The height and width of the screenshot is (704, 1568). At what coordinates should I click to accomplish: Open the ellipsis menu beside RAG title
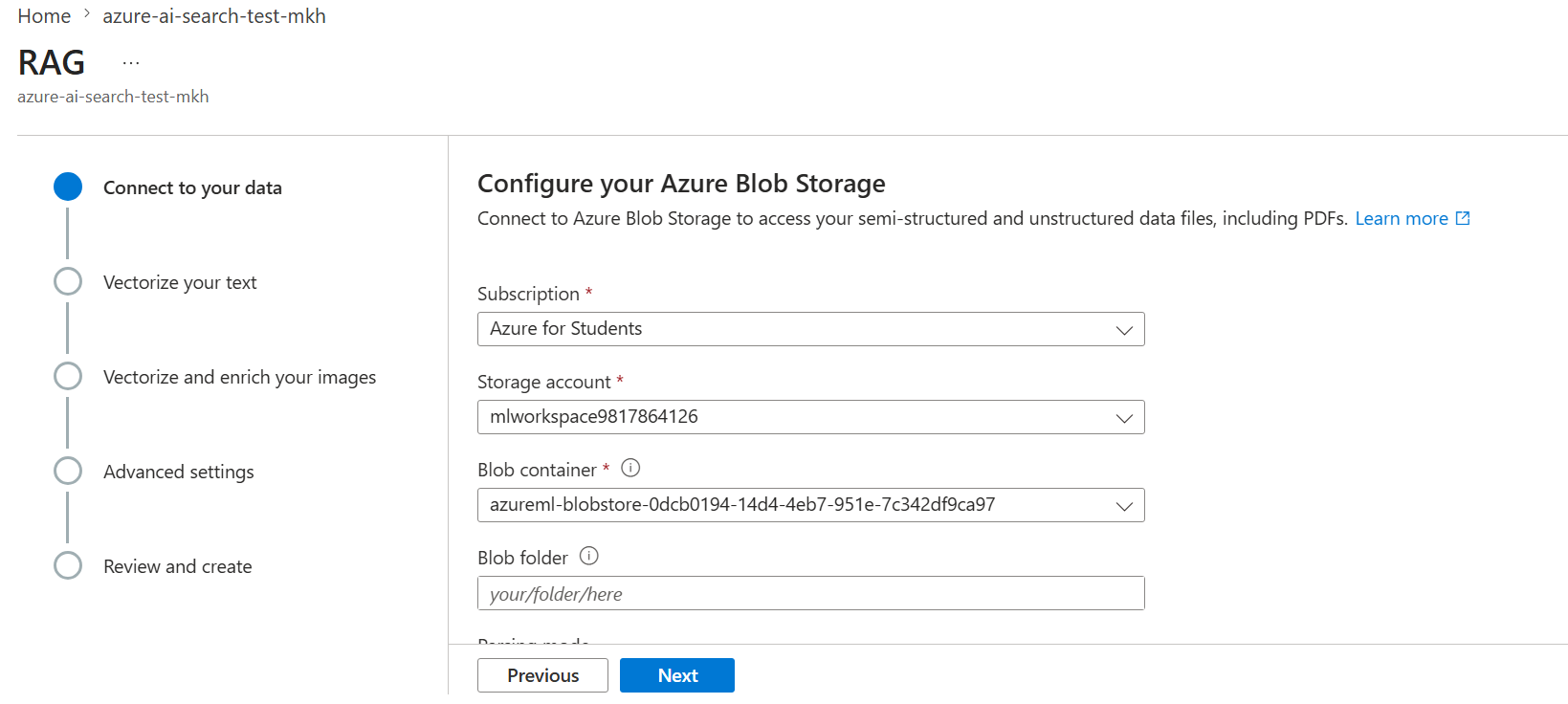tap(131, 63)
